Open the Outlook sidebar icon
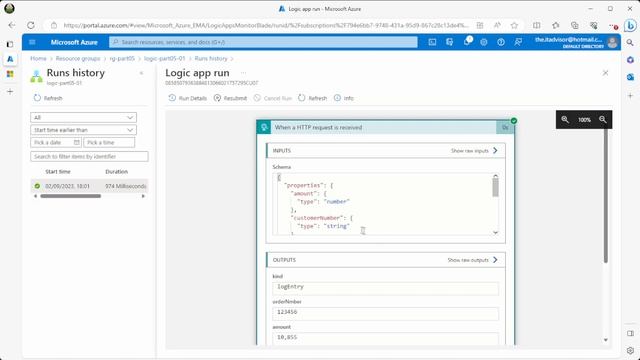Screen dimensions: 640x360 coord(630,77)
